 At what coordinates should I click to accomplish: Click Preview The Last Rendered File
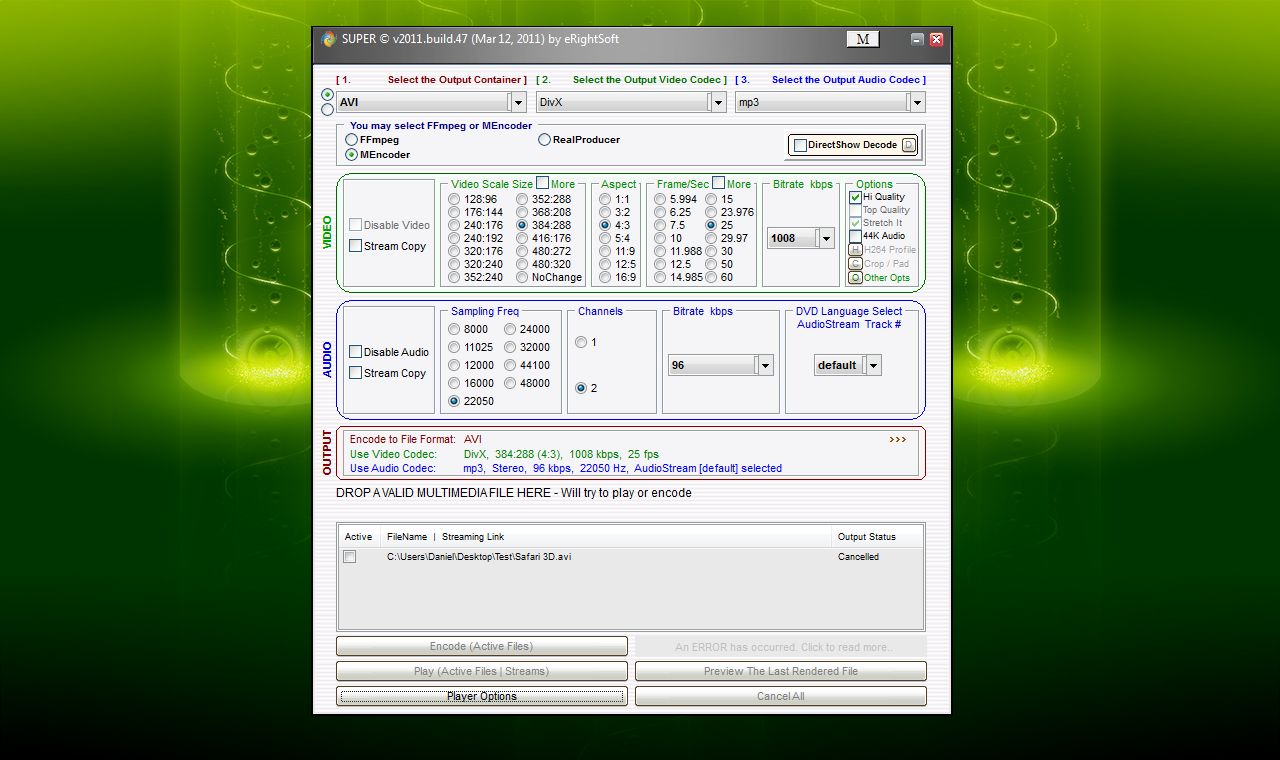point(780,671)
